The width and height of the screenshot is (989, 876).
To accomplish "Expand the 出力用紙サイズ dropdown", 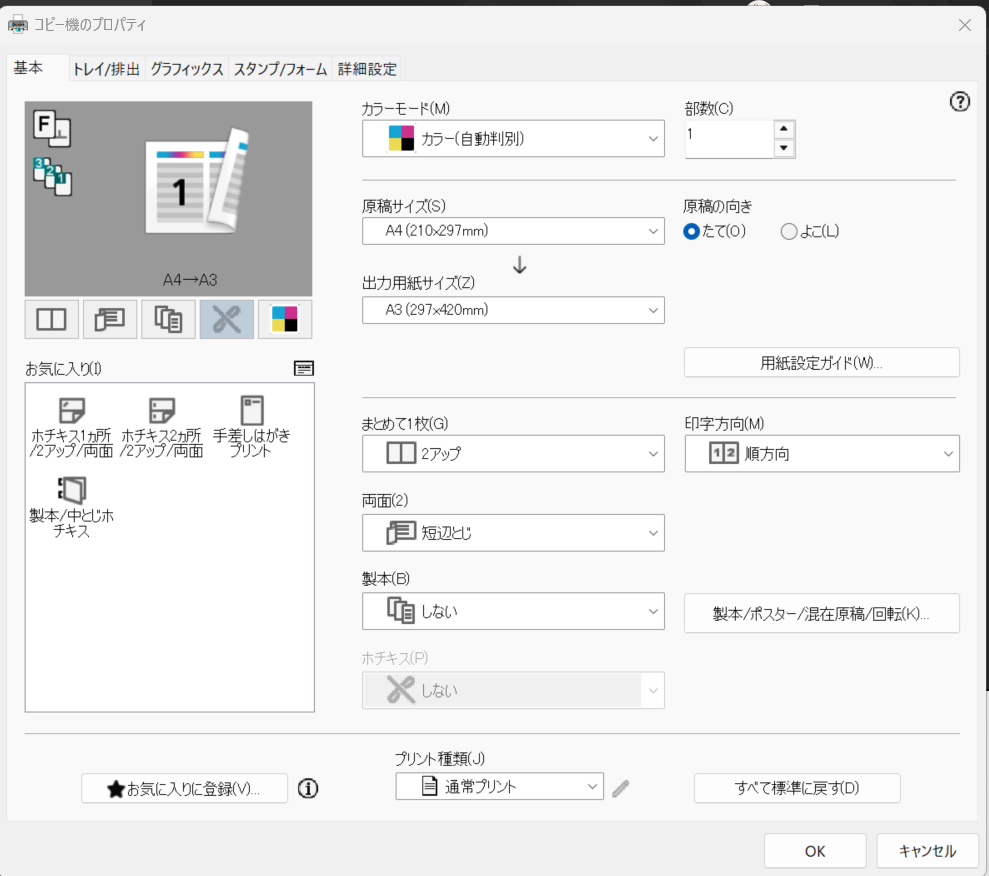I will pos(513,310).
